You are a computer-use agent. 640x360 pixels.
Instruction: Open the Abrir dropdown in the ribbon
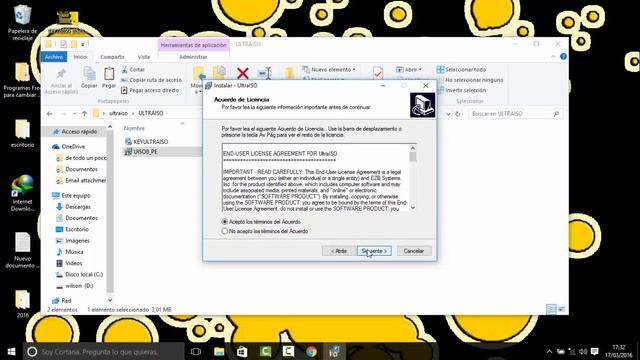(409, 69)
